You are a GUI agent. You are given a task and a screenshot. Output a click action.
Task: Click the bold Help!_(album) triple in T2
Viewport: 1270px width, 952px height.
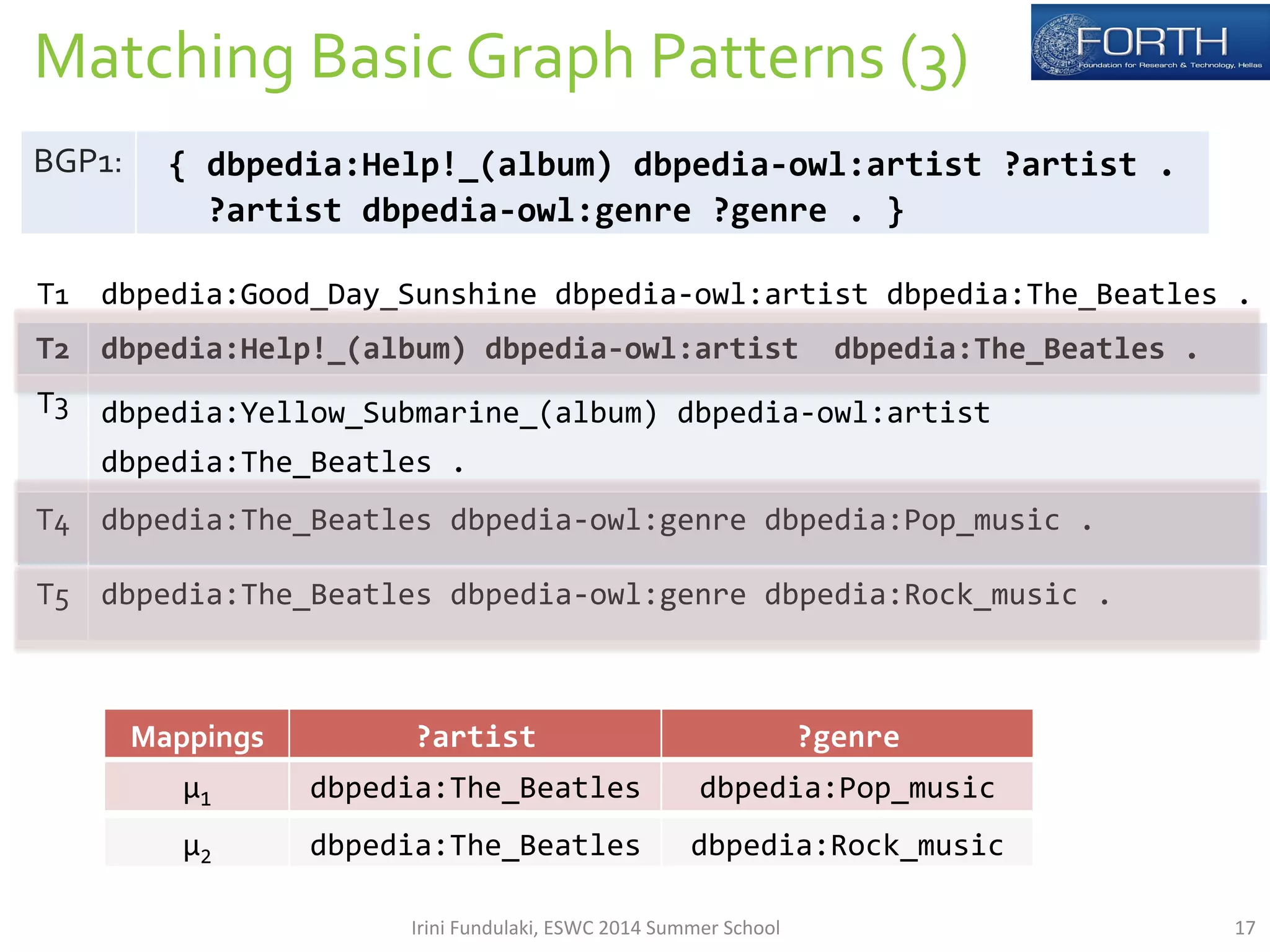coord(649,350)
